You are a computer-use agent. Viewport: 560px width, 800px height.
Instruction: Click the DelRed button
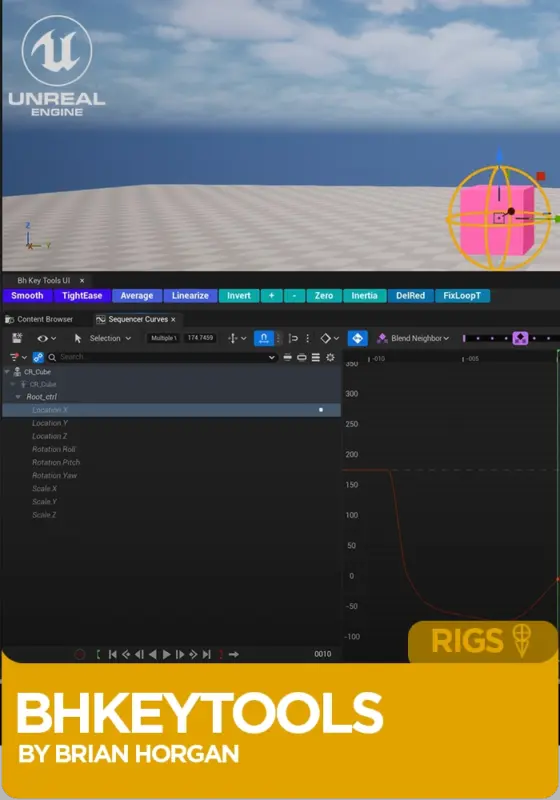[x=411, y=296]
